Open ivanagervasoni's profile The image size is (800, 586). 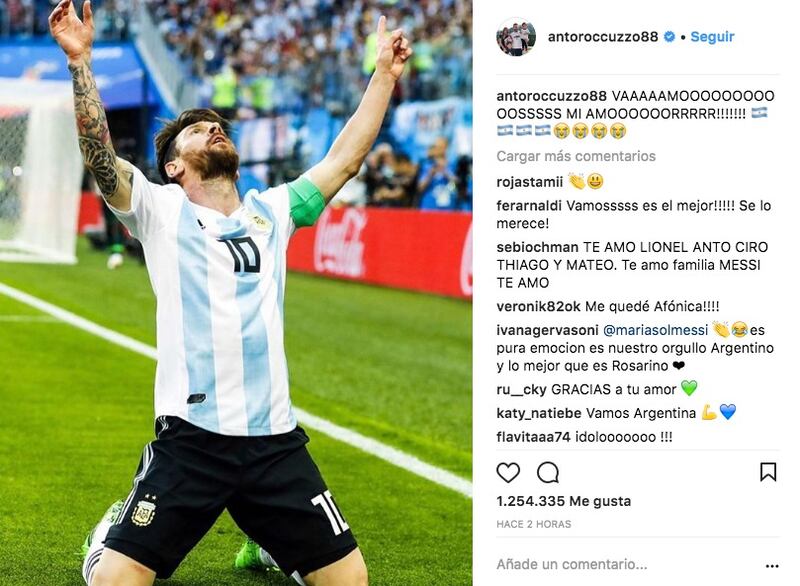pos(547,330)
